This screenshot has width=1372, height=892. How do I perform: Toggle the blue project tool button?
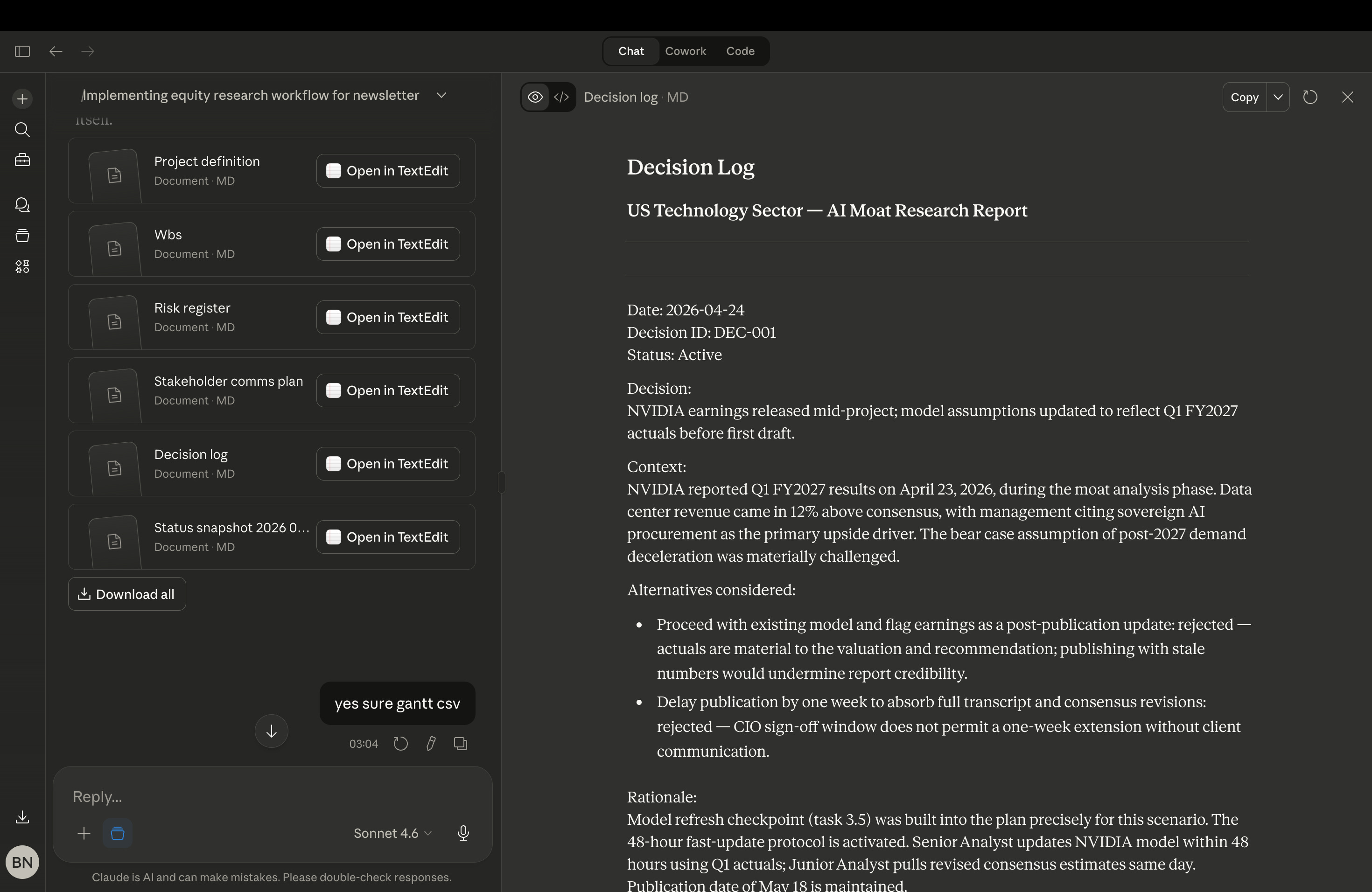click(x=118, y=833)
